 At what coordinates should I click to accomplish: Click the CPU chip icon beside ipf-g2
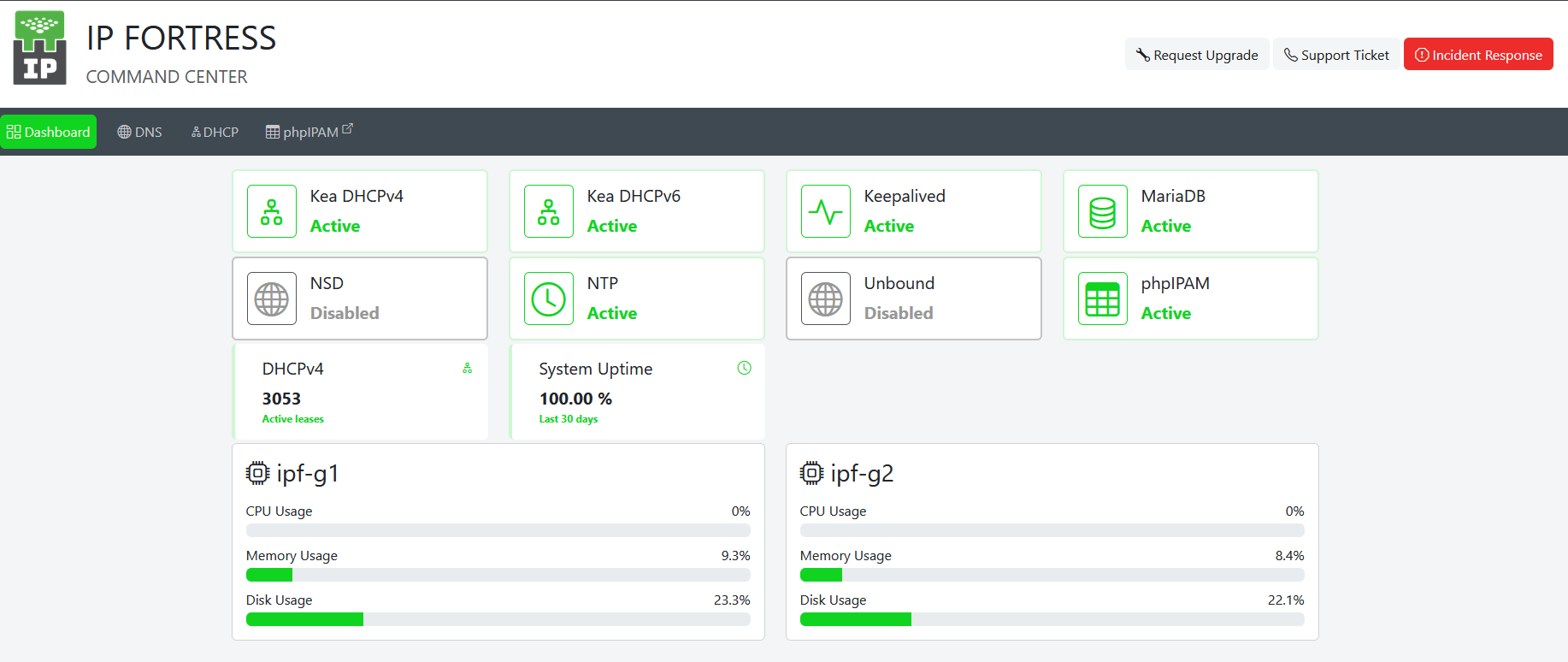pyautogui.click(x=811, y=473)
